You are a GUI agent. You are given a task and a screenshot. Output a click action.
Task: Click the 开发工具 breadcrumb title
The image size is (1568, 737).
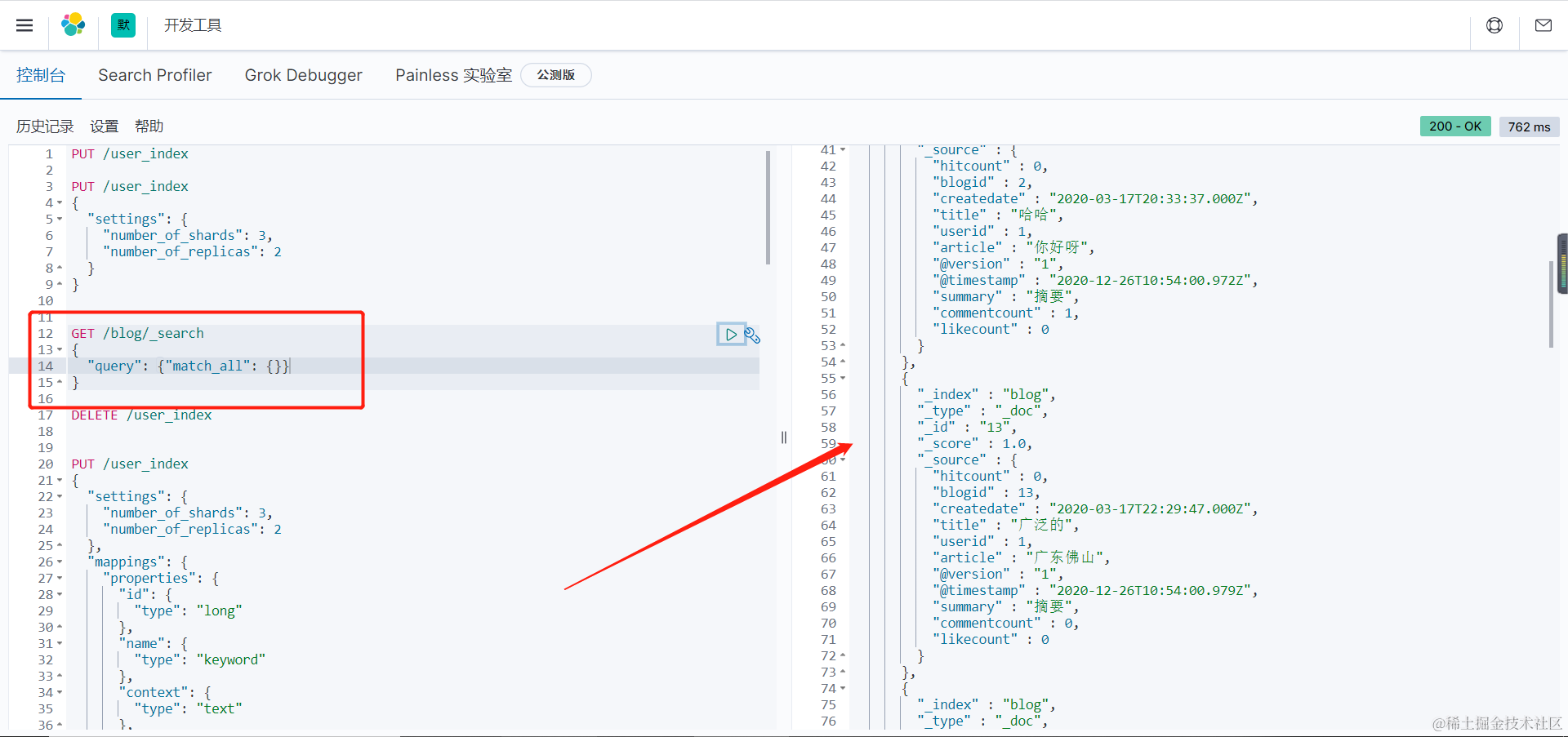[x=193, y=25]
